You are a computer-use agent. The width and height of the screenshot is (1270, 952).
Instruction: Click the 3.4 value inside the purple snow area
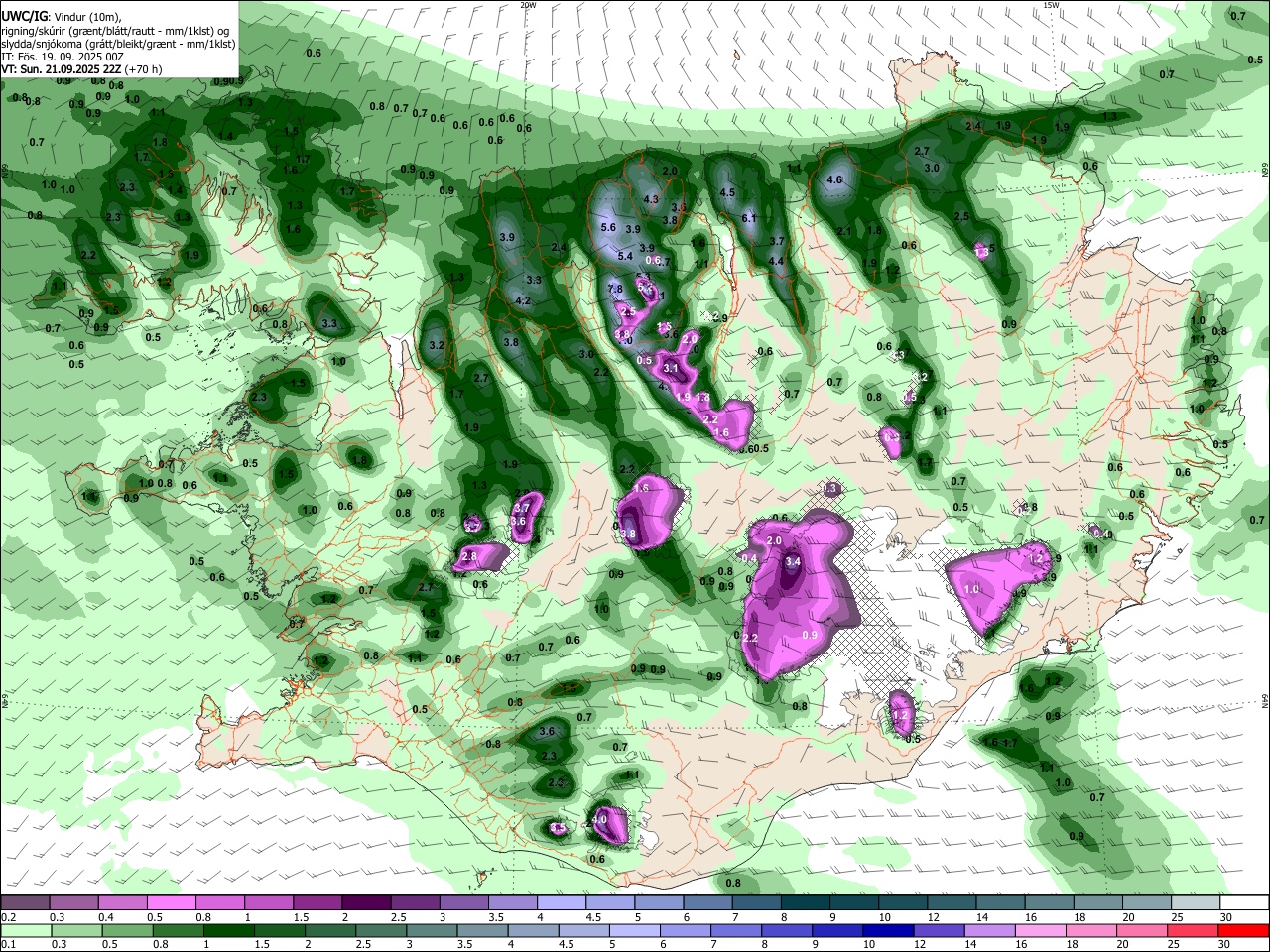[793, 562]
